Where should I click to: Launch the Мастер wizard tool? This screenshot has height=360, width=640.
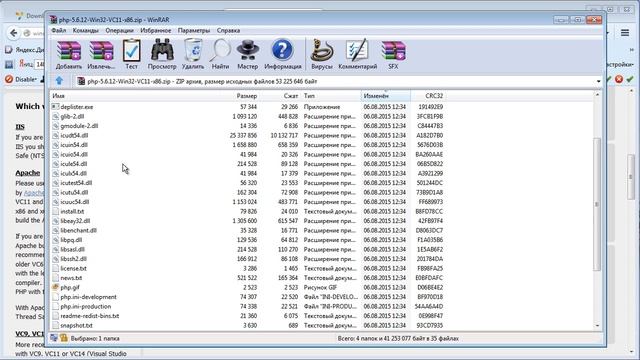pos(247,54)
